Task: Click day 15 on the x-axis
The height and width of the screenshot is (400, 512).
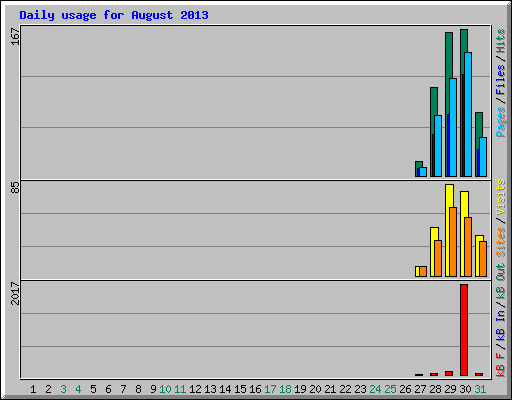Action: [240, 389]
